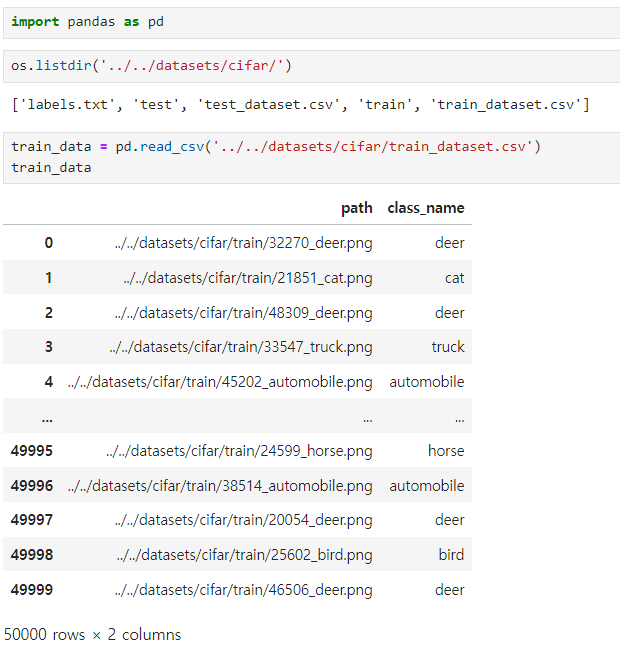Select the listdir output text with labels.txt
The width and height of the screenshot is (620, 646).
(x=300, y=105)
